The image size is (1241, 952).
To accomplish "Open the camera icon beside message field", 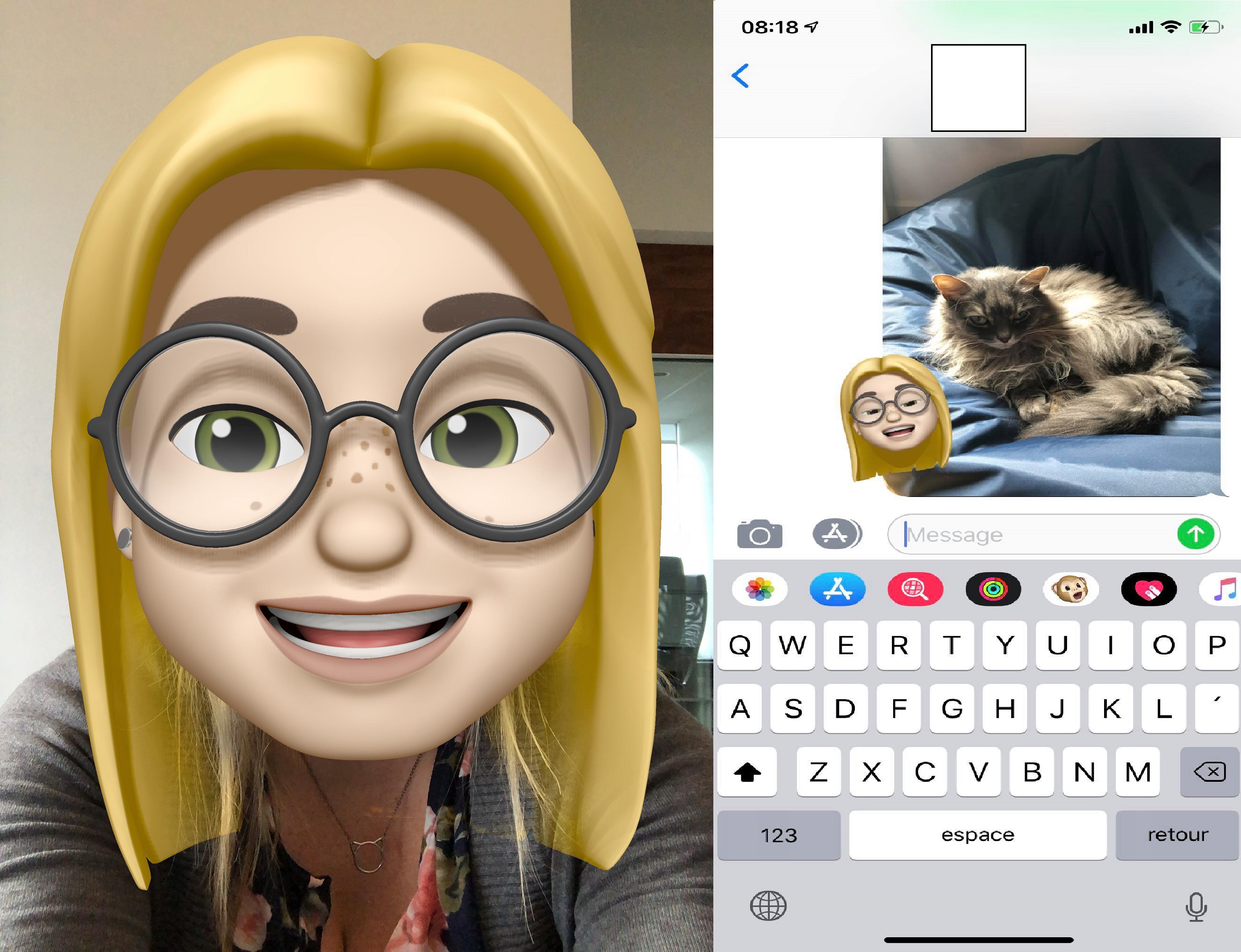I will pyautogui.click(x=759, y=534).
